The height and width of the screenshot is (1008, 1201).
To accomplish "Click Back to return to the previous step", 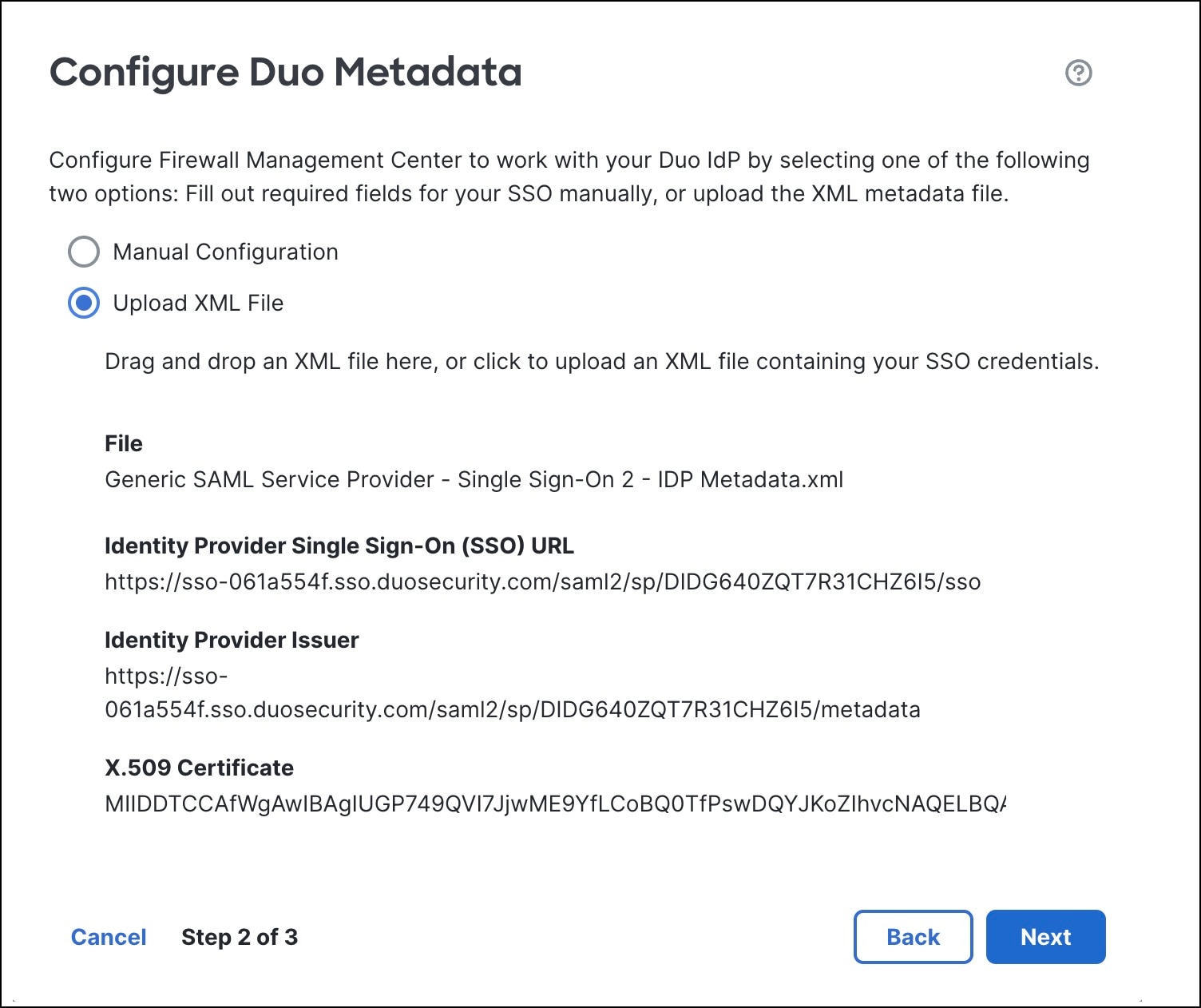I will [912, 937].
